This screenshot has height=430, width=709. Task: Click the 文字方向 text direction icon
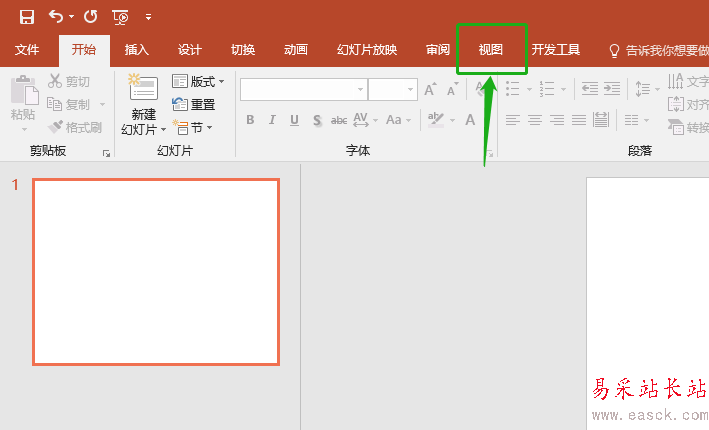676,81
